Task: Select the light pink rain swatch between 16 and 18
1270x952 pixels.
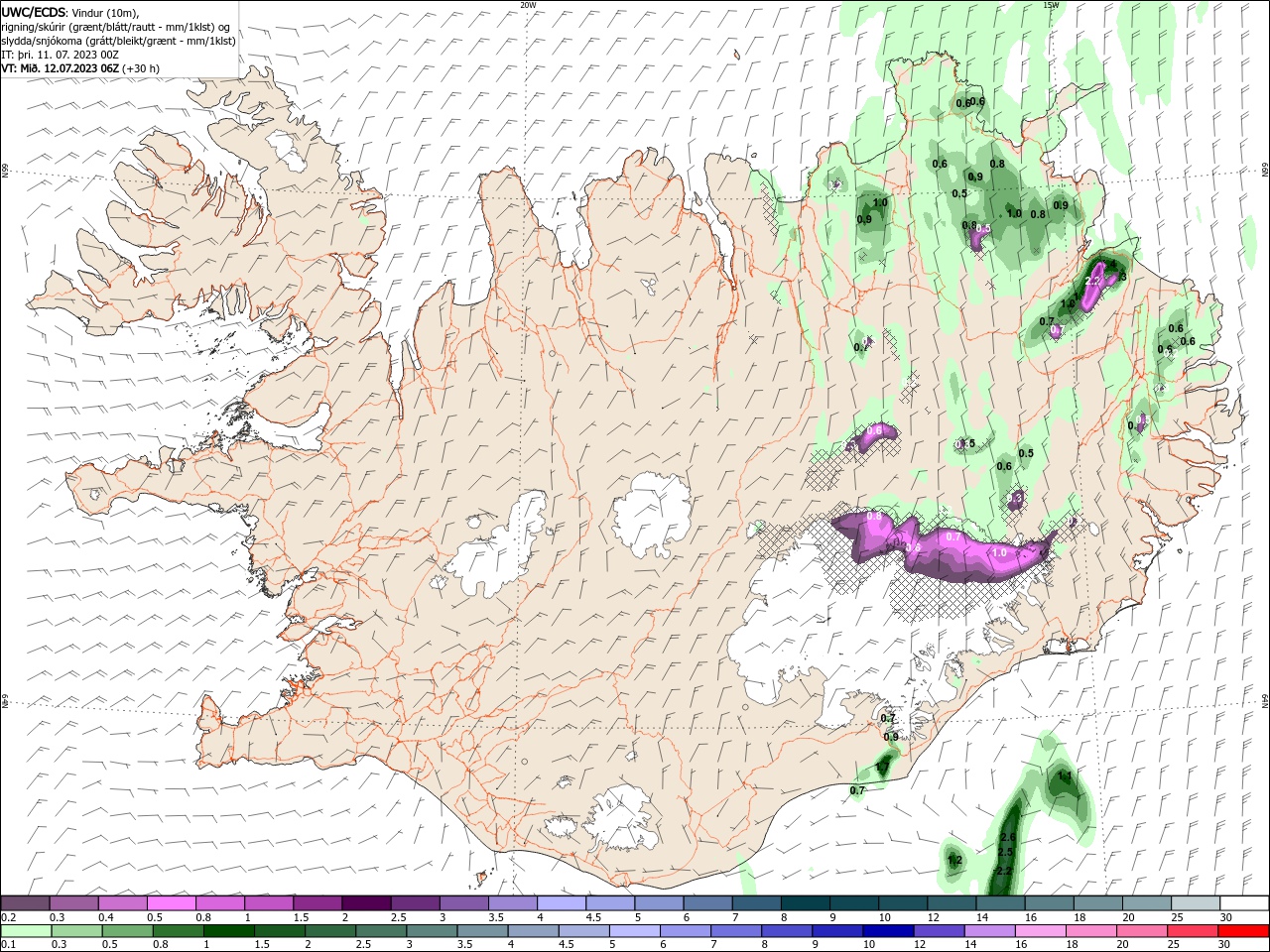Action: coord(1040,930)
